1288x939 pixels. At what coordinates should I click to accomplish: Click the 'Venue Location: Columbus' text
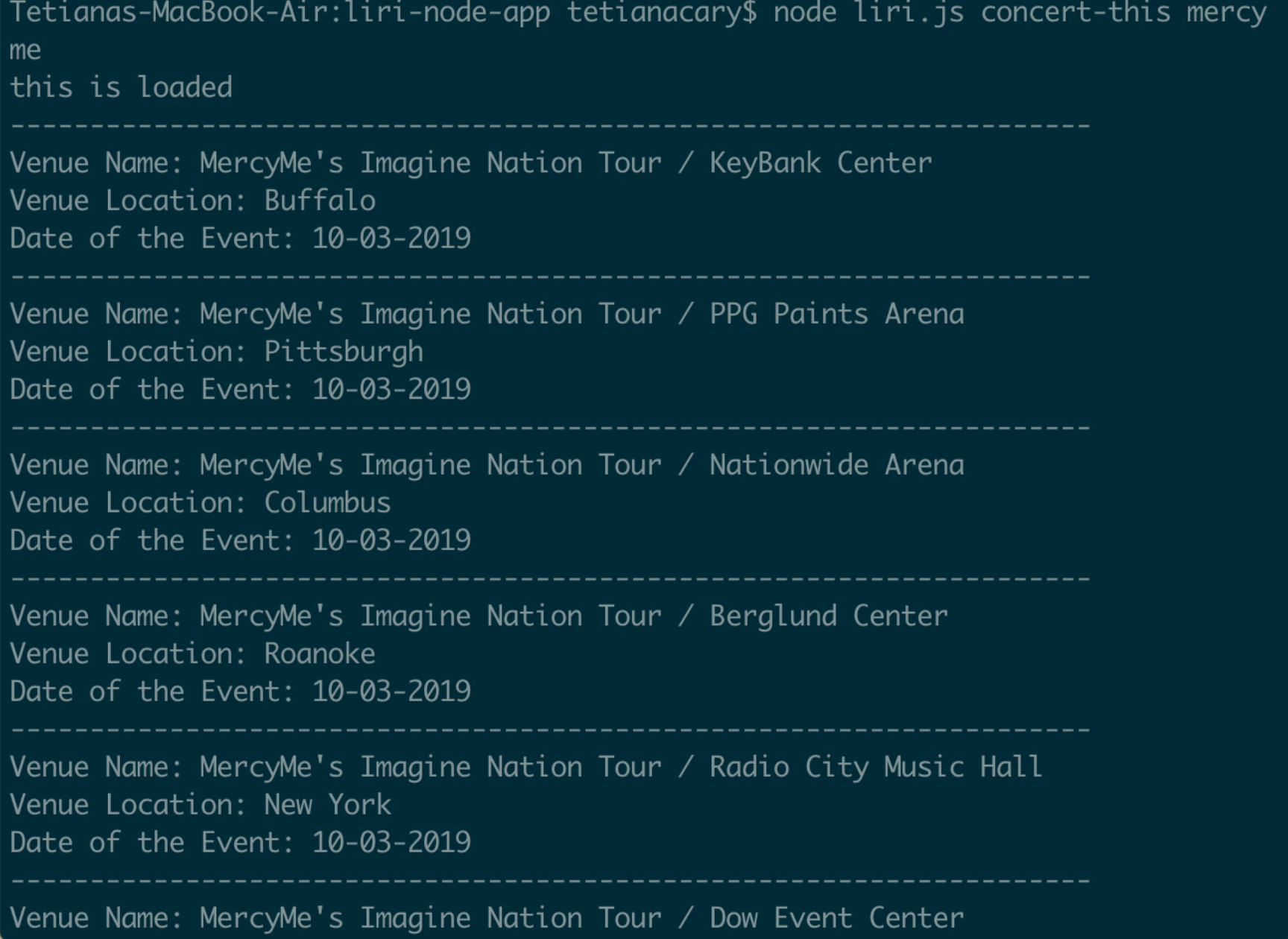point(201,503)
